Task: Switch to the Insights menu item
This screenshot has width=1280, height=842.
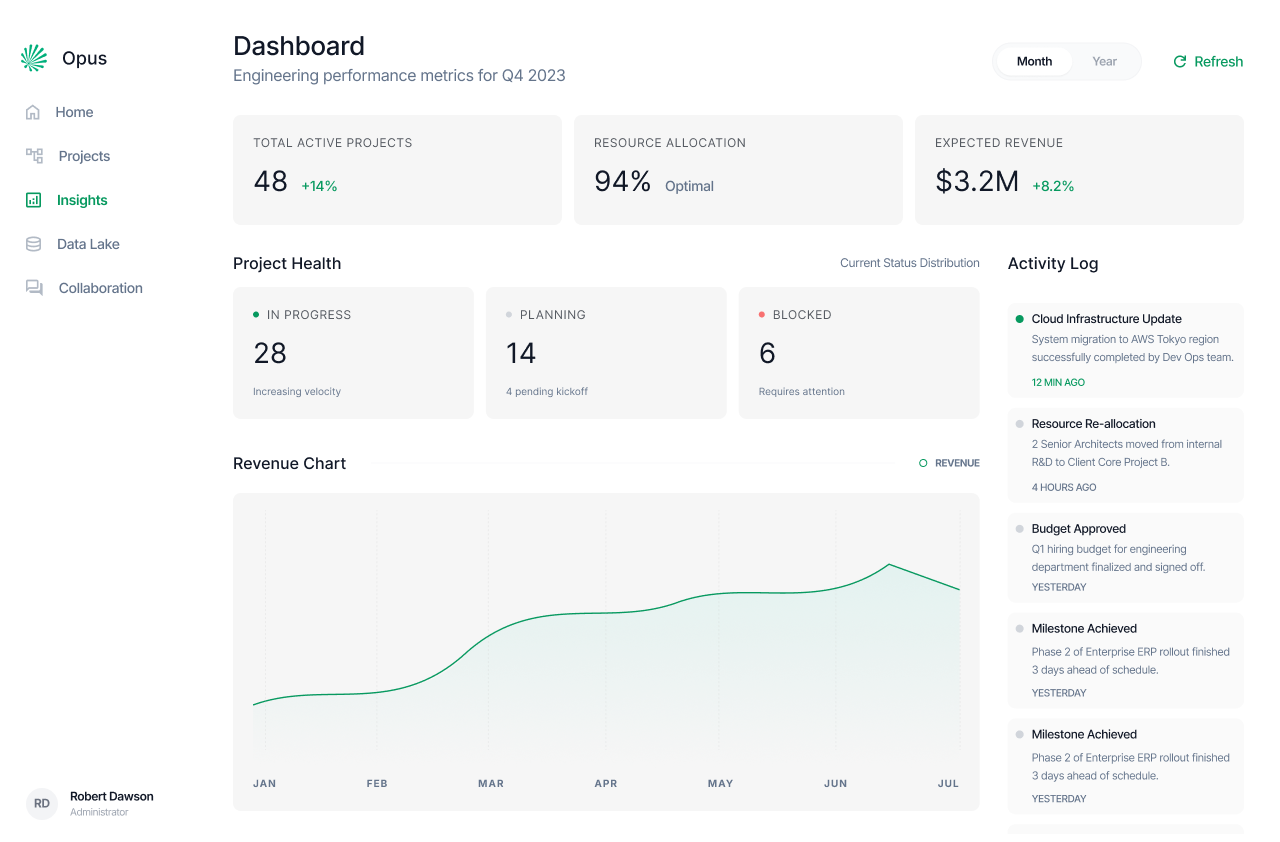Action: 80,200
